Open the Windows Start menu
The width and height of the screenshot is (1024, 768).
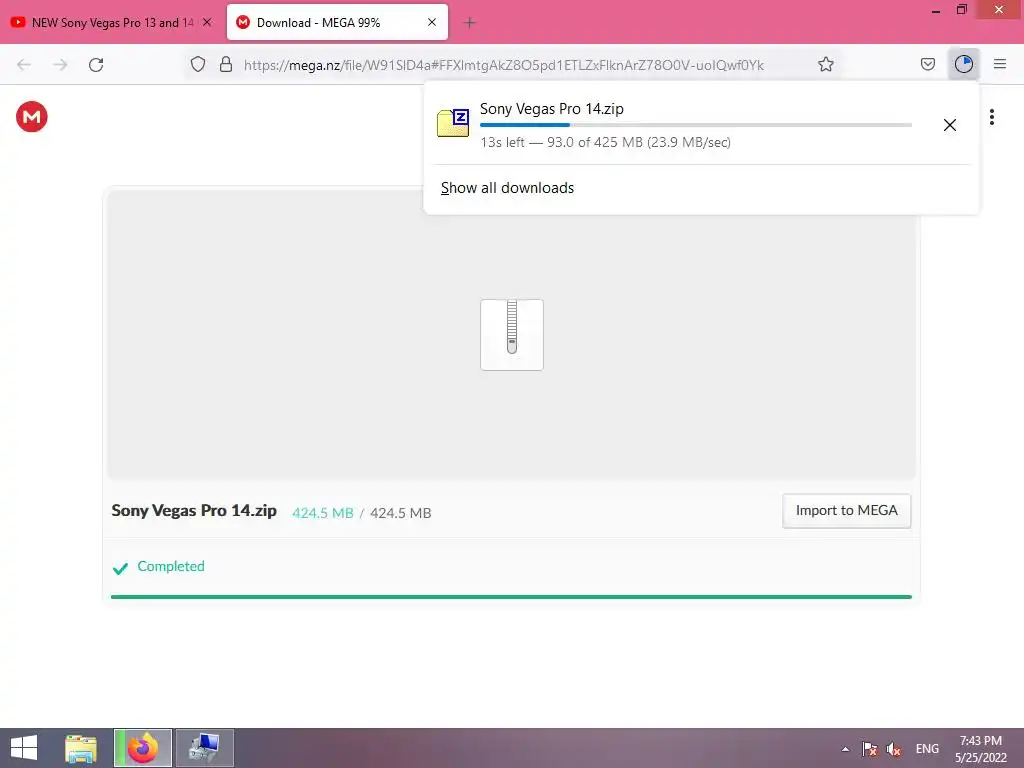point(24,748)
